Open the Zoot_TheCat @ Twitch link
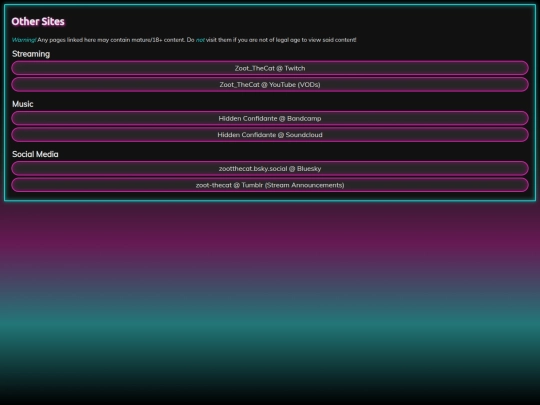540x405 pixels. point(270,68)
